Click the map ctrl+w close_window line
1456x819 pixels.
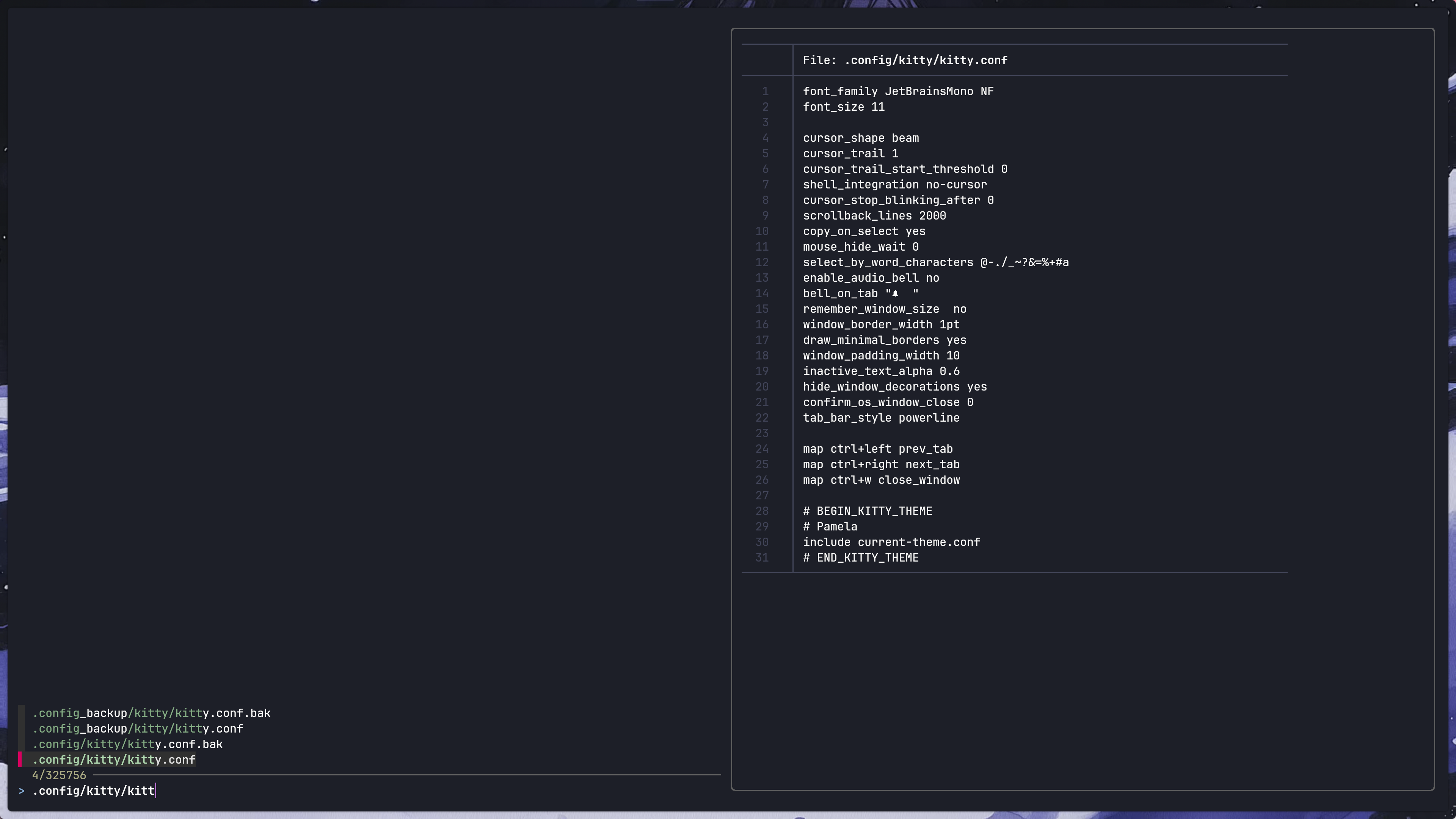tap(881, 480)
